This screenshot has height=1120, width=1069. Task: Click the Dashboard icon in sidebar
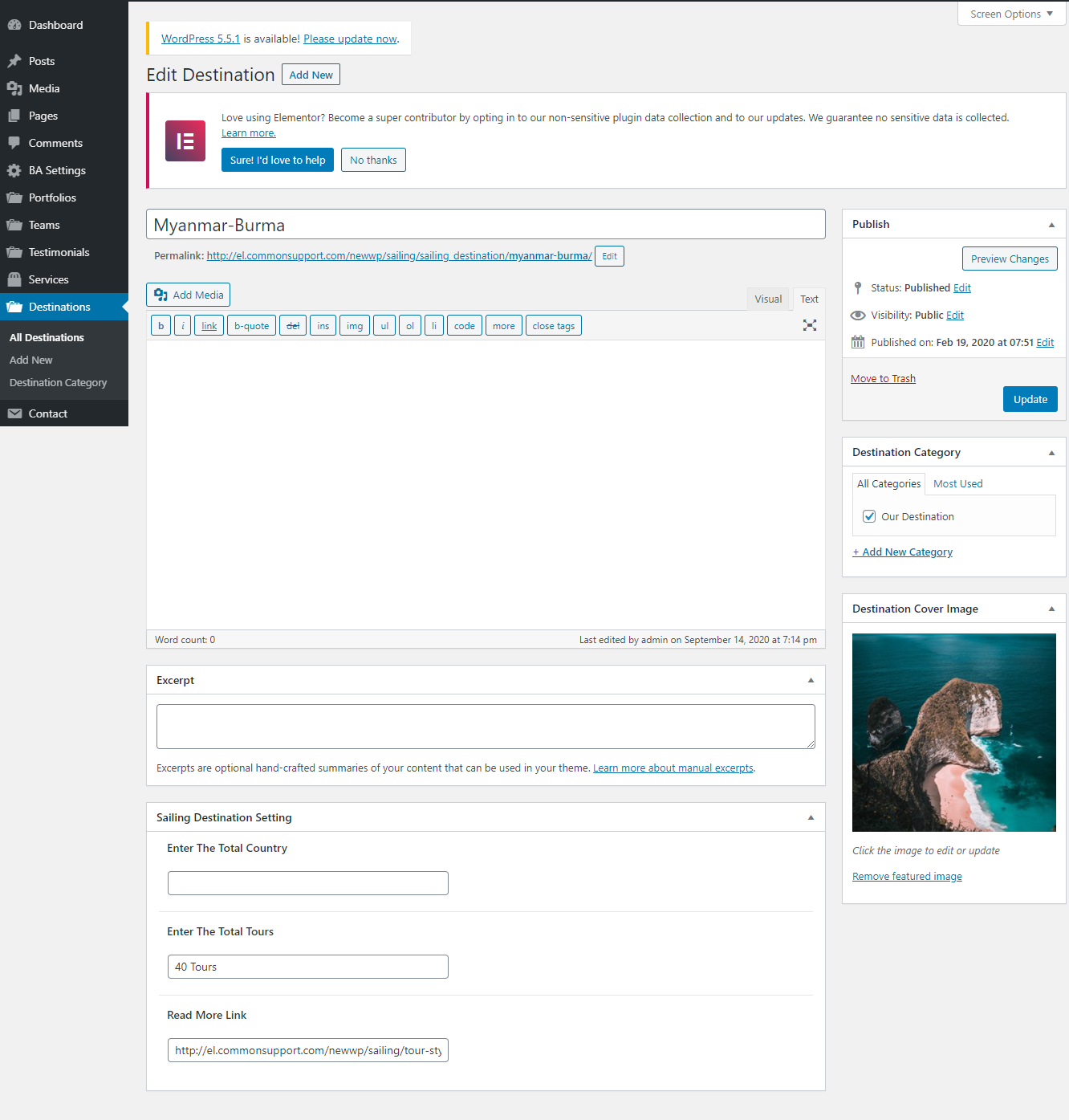(14, 25)
